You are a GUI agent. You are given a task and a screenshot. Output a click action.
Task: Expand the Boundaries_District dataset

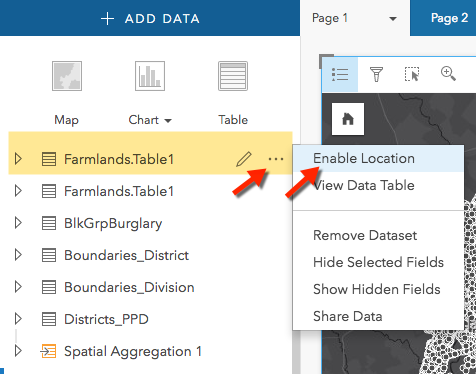18,255
